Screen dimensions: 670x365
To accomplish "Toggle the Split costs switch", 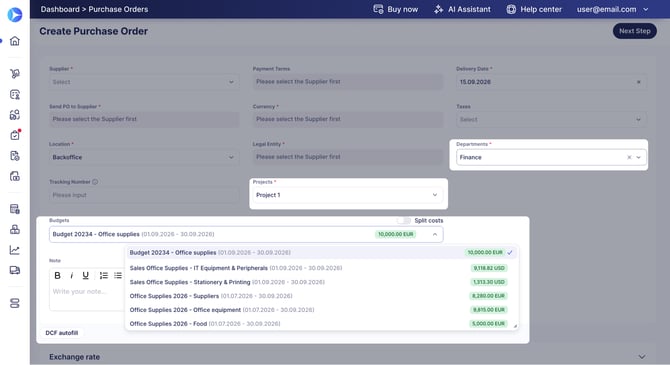I will click(403, 221).
